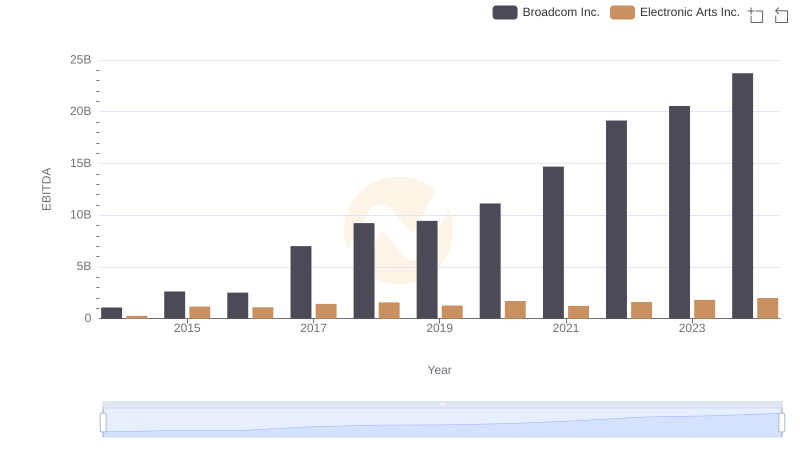The height and width of the screenshot is (461, 800).
Task: Click the '15B' y-axis label
Action: [x=81, y=163]
